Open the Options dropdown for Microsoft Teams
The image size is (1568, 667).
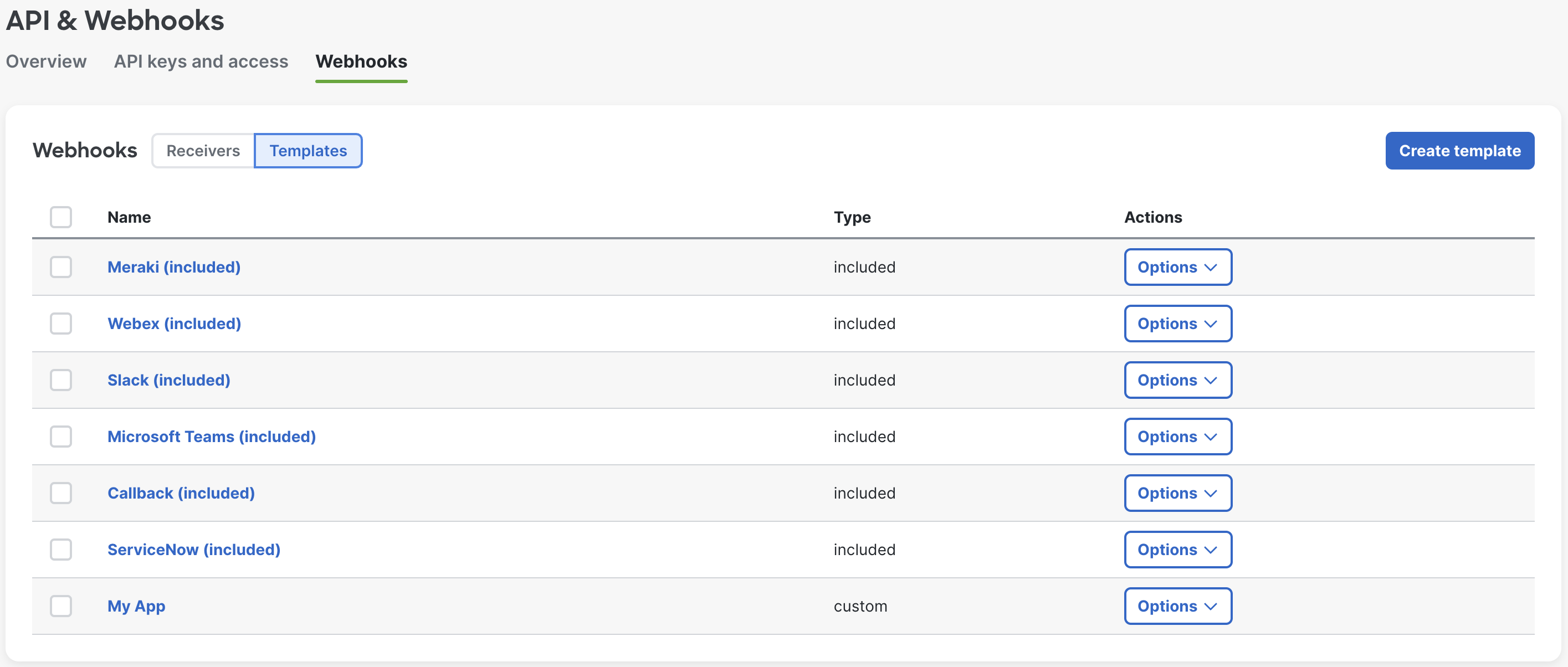tap(1177, 437)
